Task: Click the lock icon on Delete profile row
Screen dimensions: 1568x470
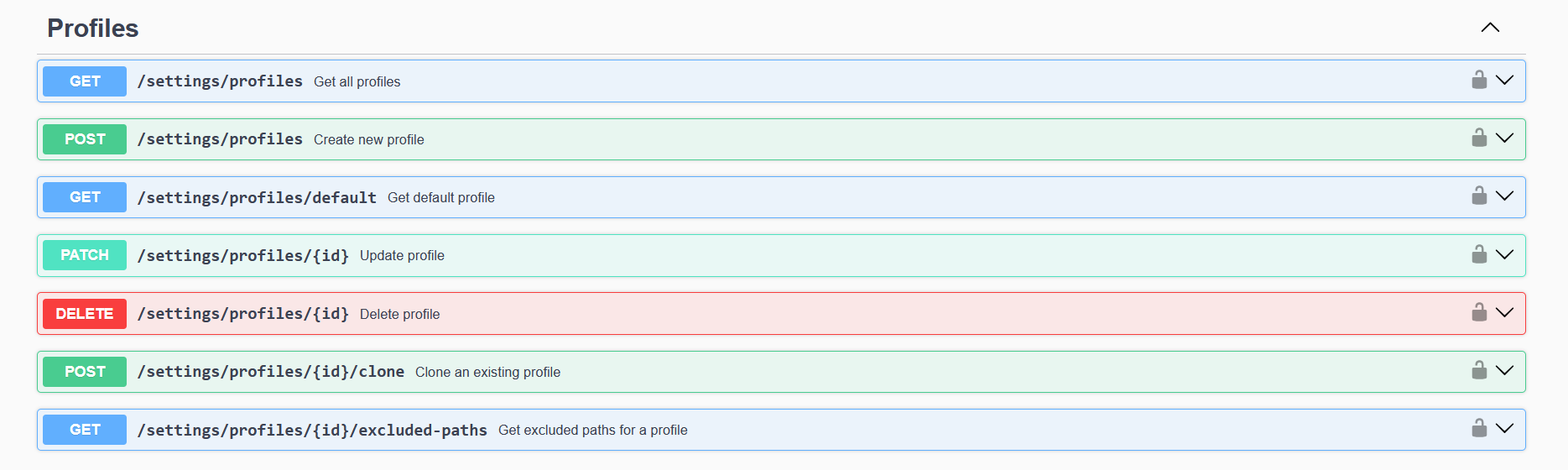Action: tap(1479, 313)
